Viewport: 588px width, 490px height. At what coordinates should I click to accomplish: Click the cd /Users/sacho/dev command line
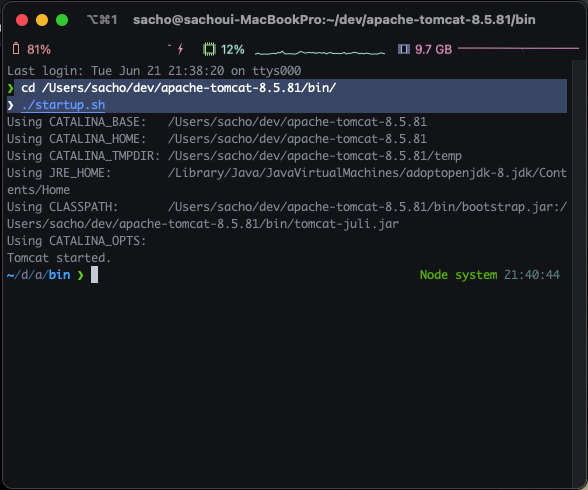coord(178,88)
